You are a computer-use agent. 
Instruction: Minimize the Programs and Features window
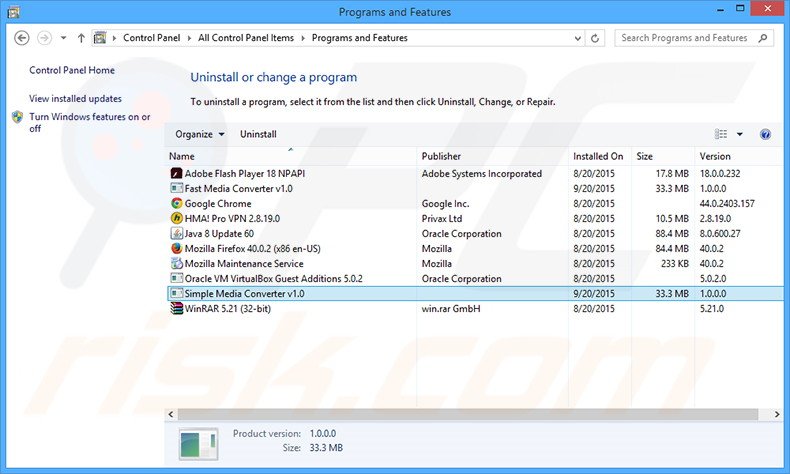721,9
